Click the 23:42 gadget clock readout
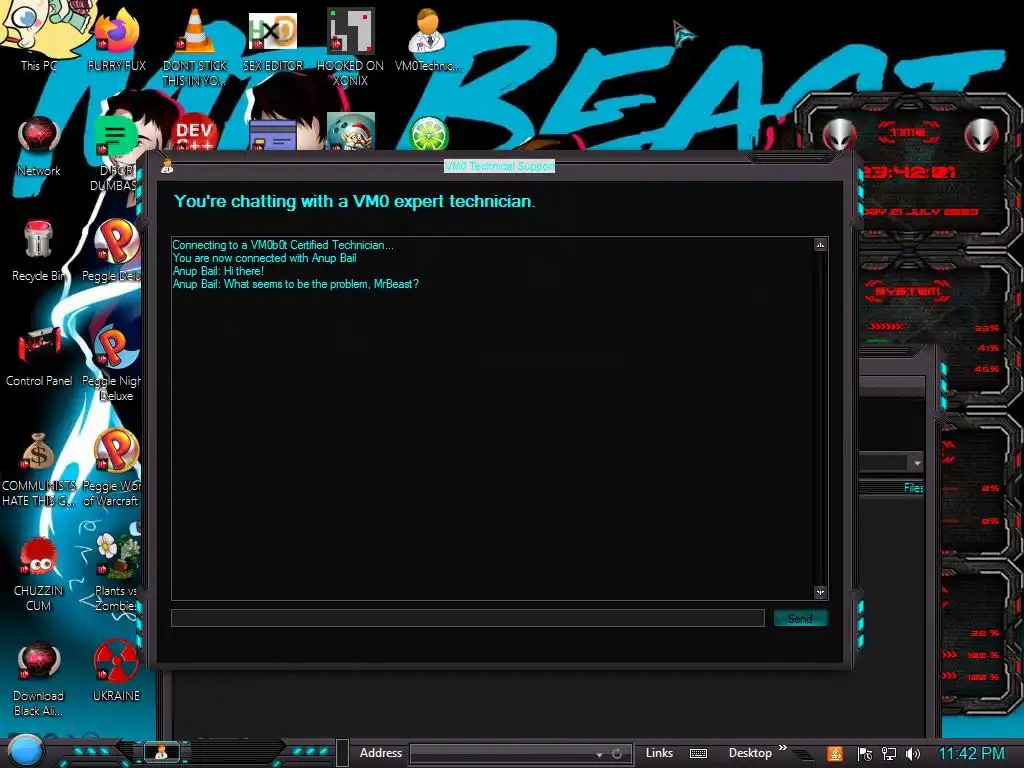The height and width of the screenshot is (768, 1024). coord(910,172)
